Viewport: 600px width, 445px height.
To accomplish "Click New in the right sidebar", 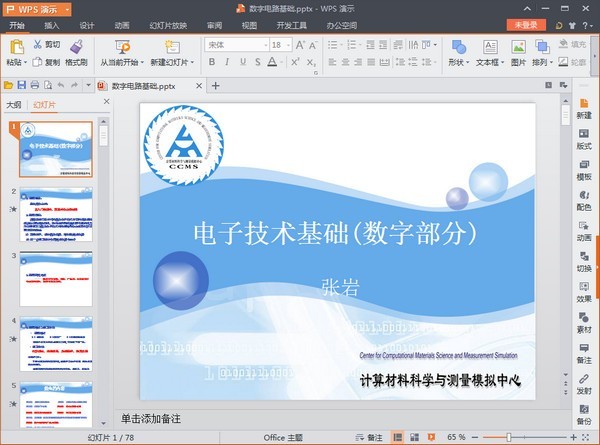I will pyautogui.click(x=584, y=109).
